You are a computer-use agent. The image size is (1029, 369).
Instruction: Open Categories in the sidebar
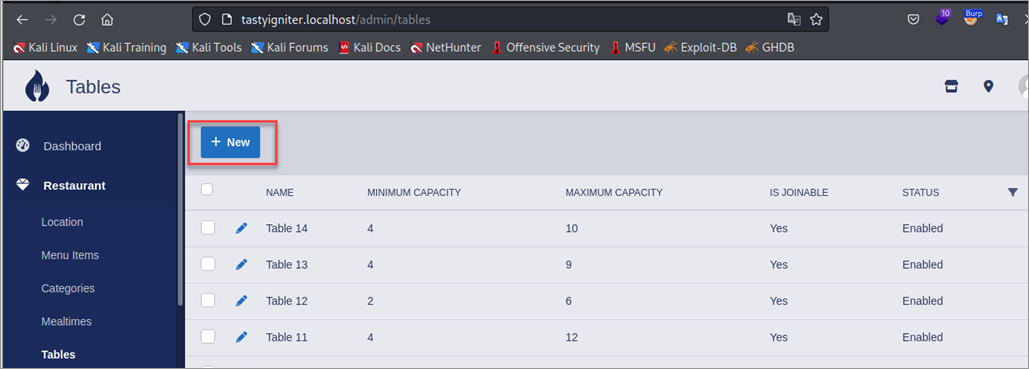[x=68, y=288]
